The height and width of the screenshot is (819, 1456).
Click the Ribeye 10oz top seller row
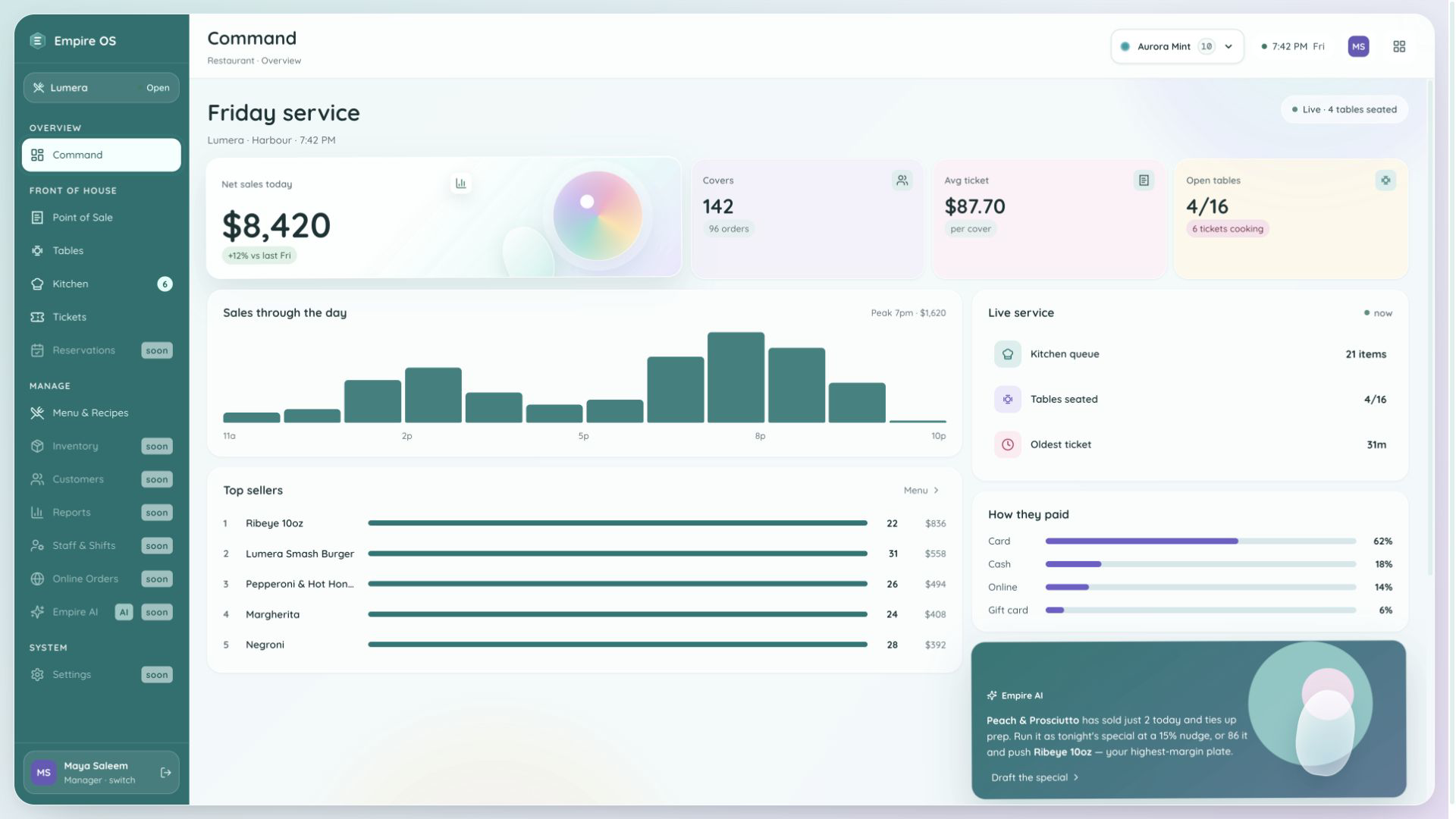coord(584,523)
